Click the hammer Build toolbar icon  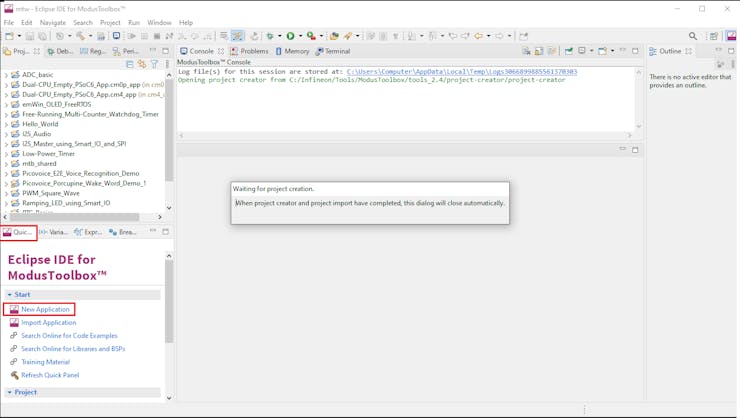click(81, 36)
